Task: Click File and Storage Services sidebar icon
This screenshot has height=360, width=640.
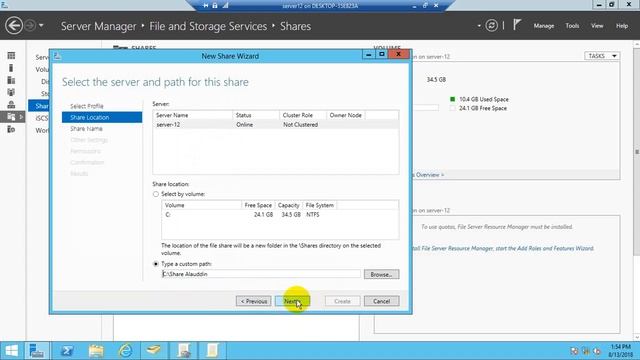Action: pyautogui.click(x=11, y=117)
